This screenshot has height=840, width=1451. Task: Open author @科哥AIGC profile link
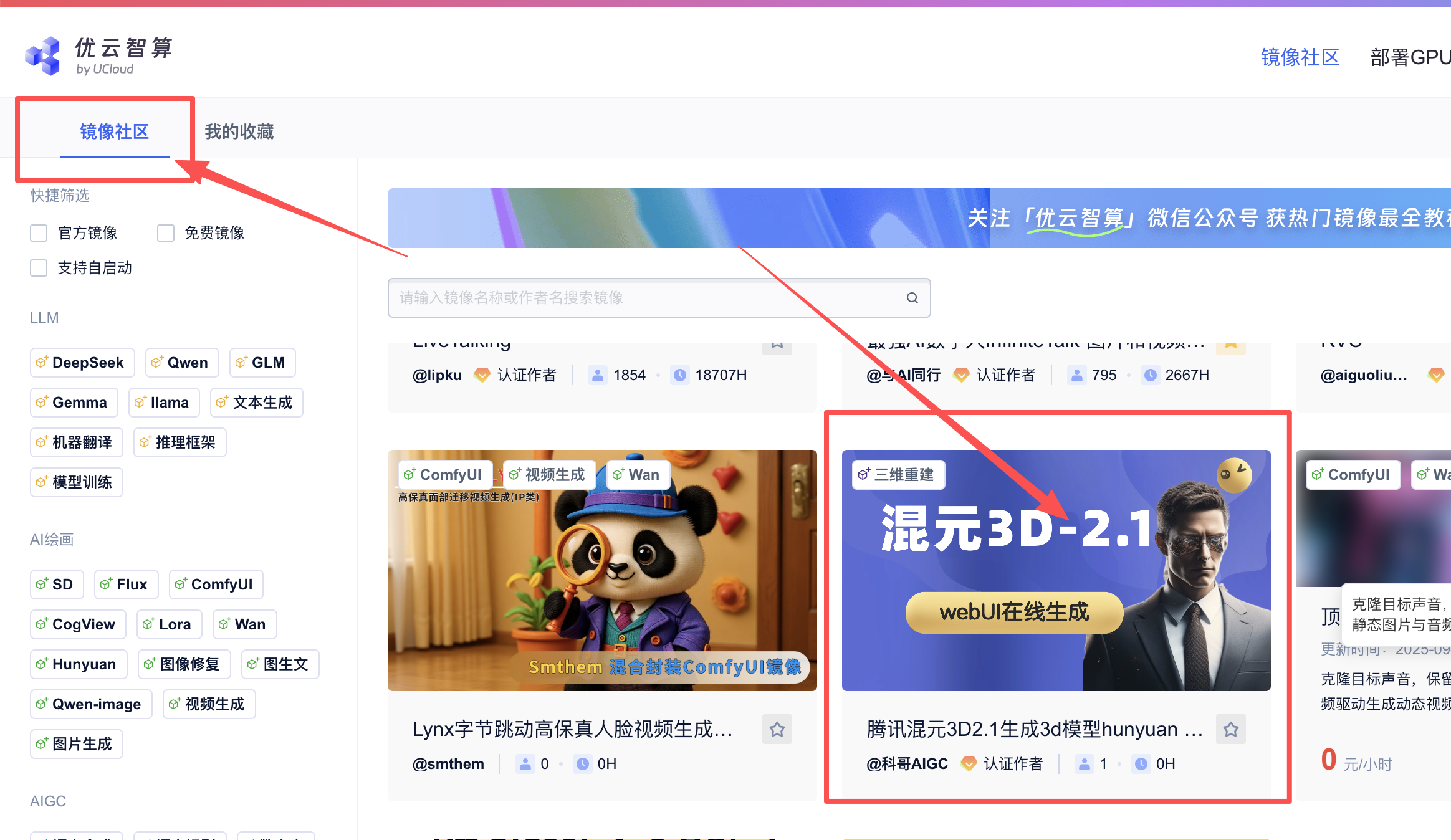point(907,764)
